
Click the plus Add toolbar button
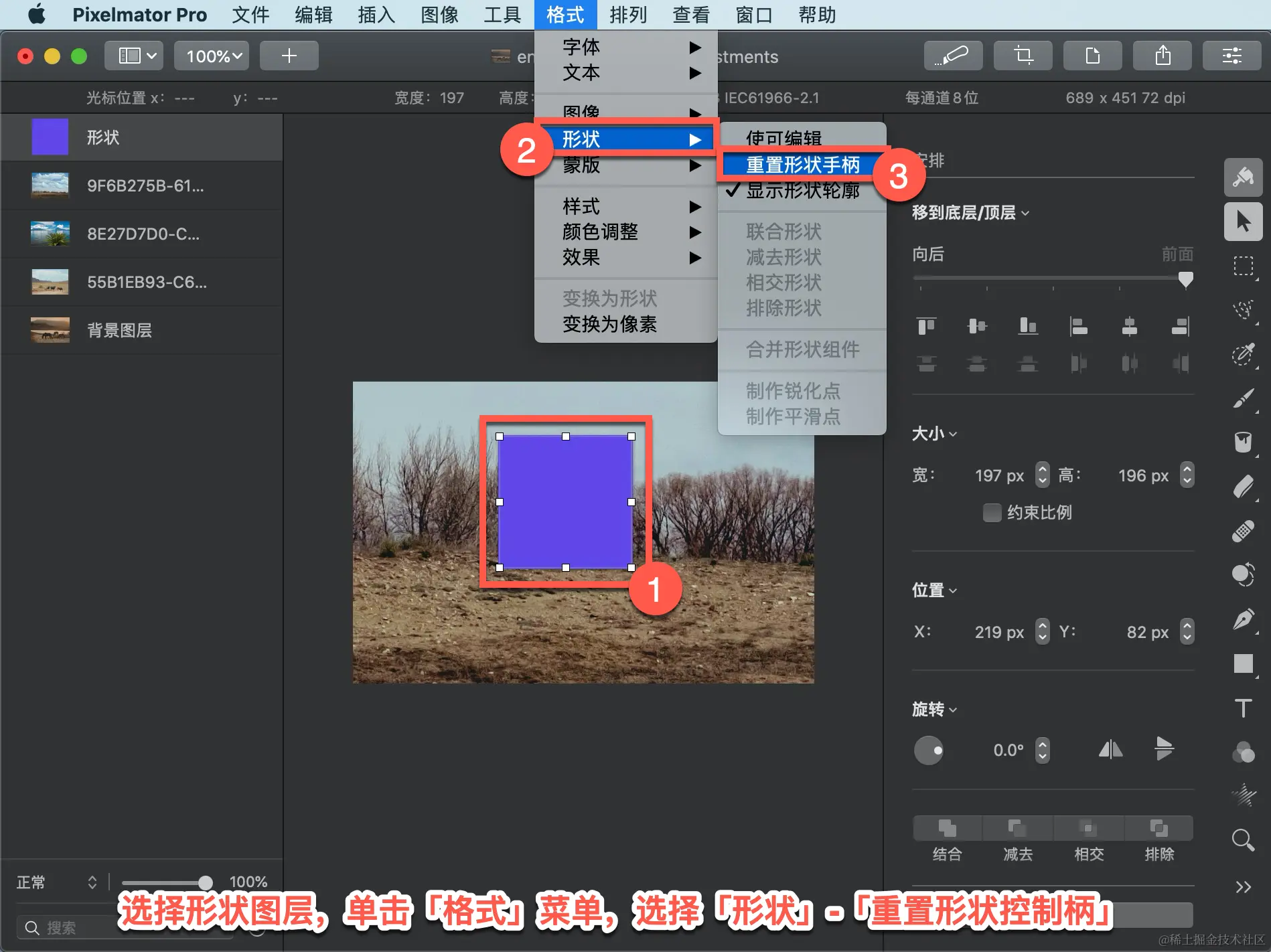(289, 56)
